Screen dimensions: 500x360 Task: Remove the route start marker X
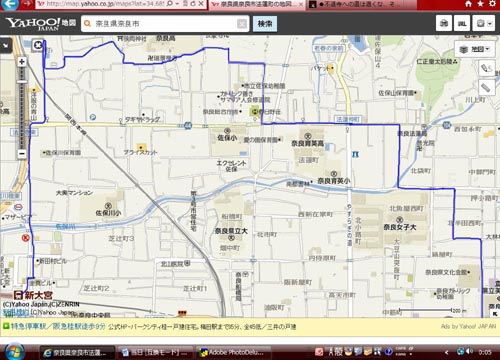pyautogui.click(x=38, y=45)
